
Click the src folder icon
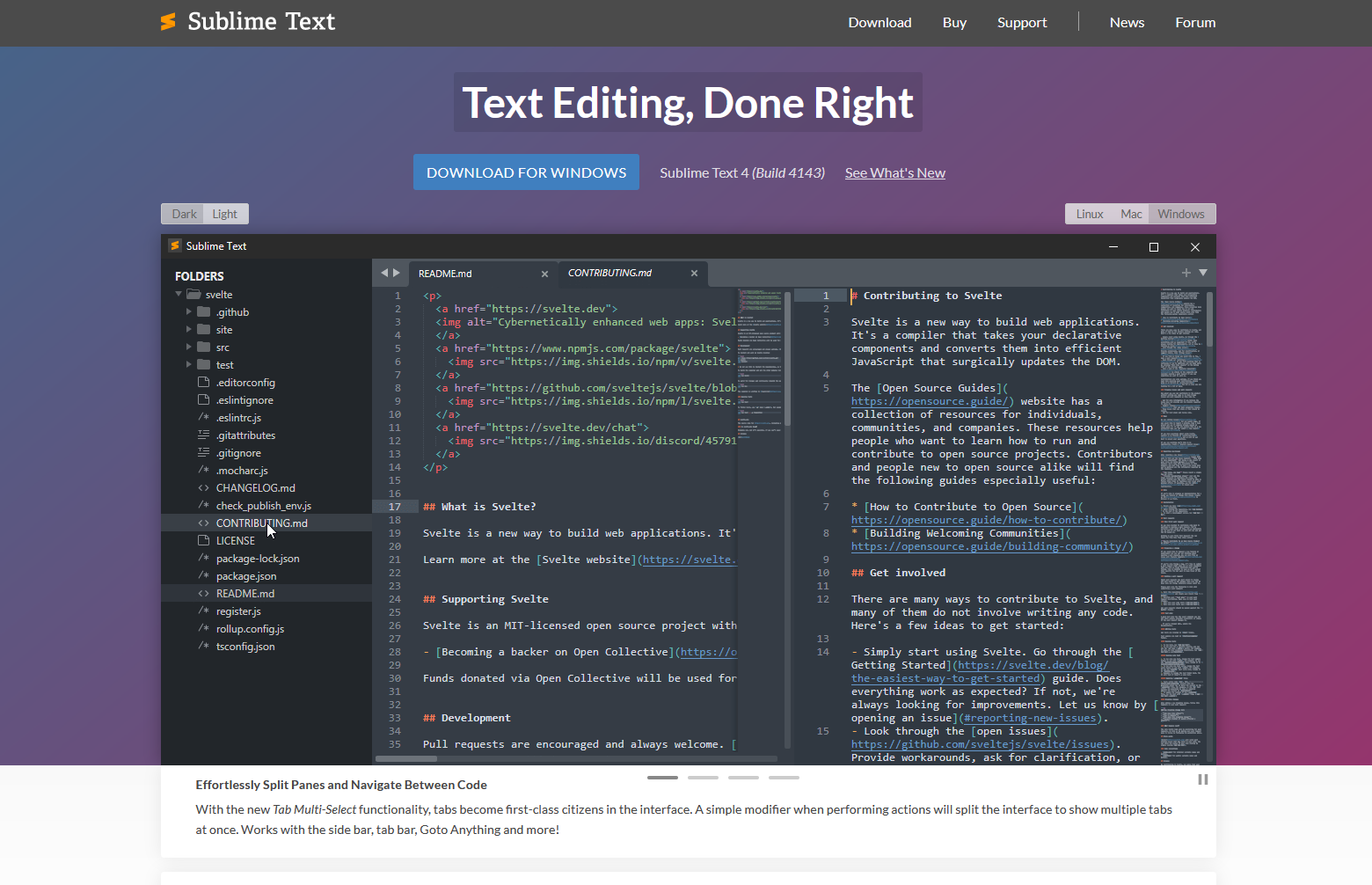tap(204, 347)
